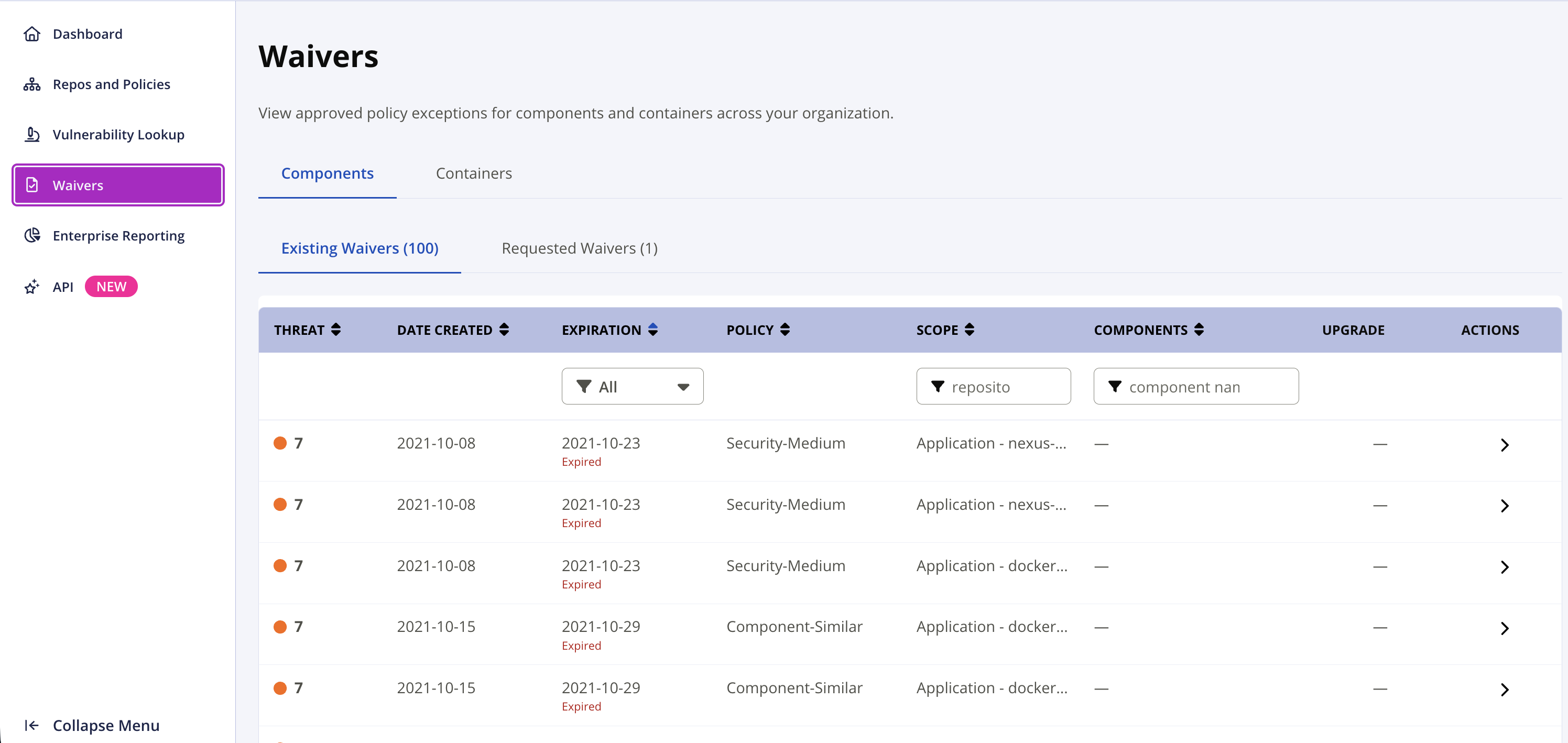This screenshot has width=1568, height=743.
Task: Click the Vulnerability Lookup microscope icon
Action: point(31,135)
